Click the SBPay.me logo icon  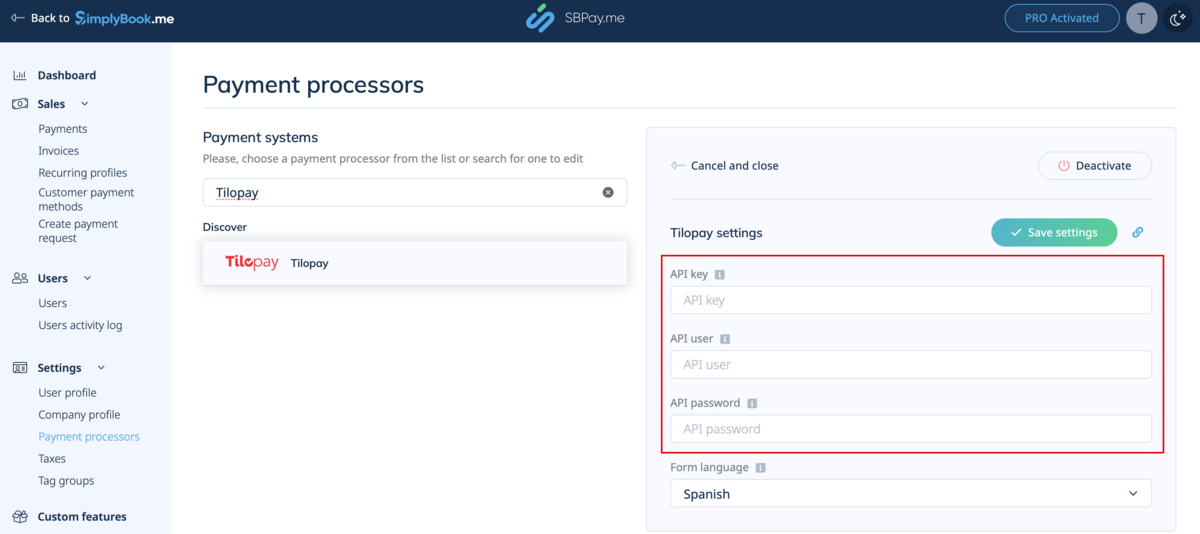point(540,18)
